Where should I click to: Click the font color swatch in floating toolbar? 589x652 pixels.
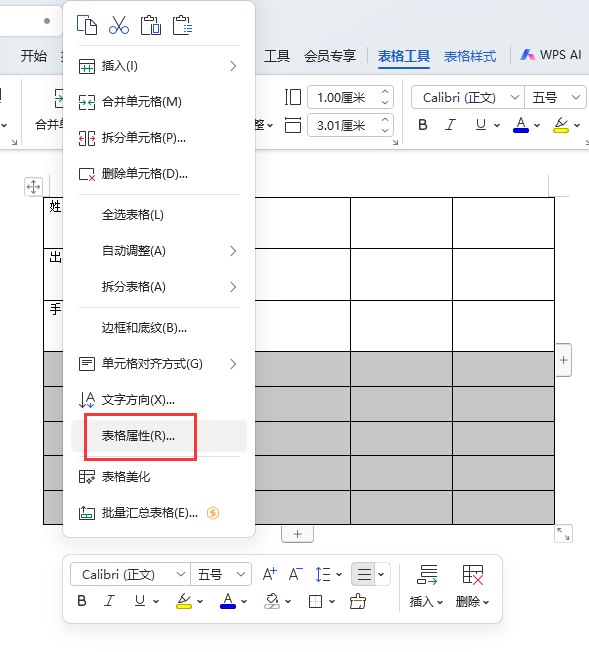(x=228, y=601)
